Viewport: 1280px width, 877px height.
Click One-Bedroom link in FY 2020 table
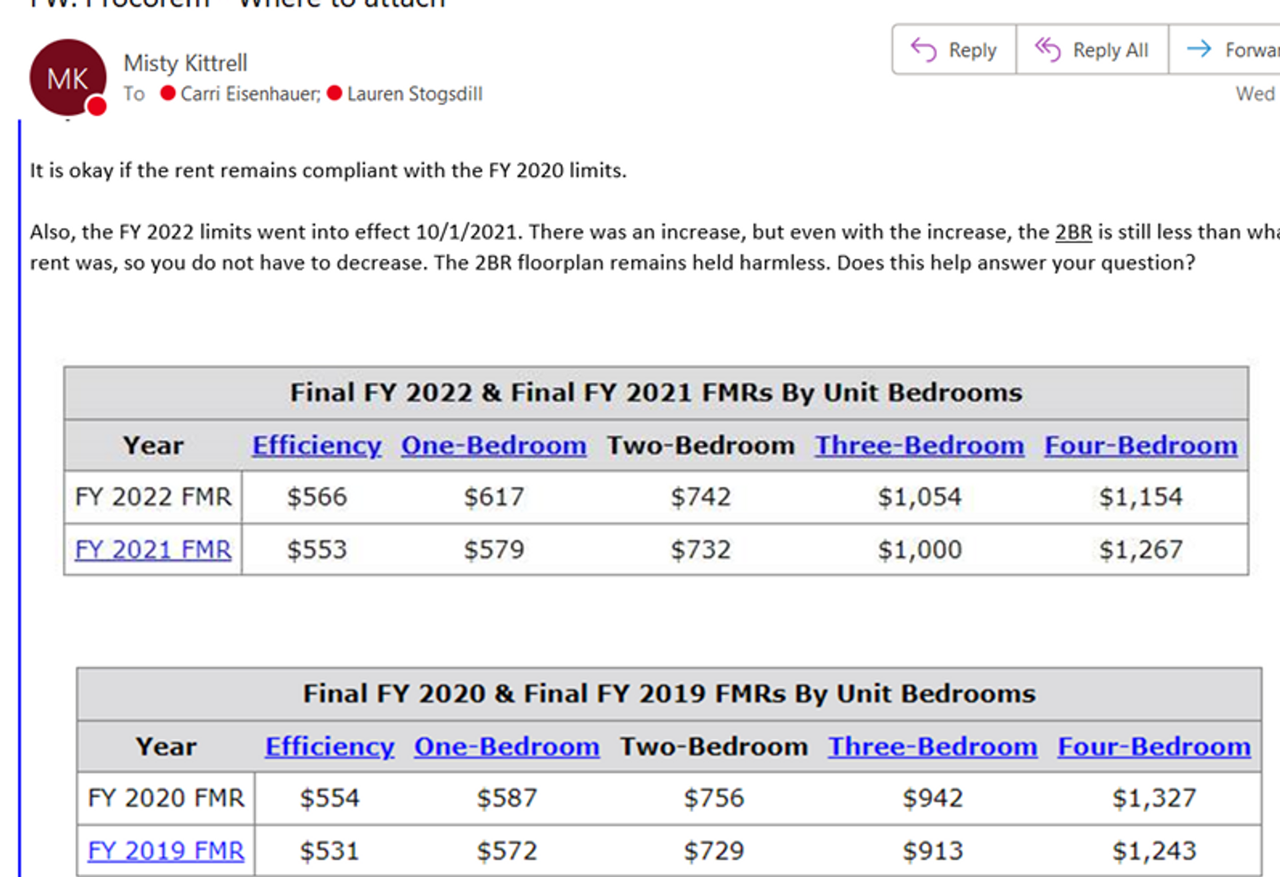pyautogui.click(x=506, y=747)
